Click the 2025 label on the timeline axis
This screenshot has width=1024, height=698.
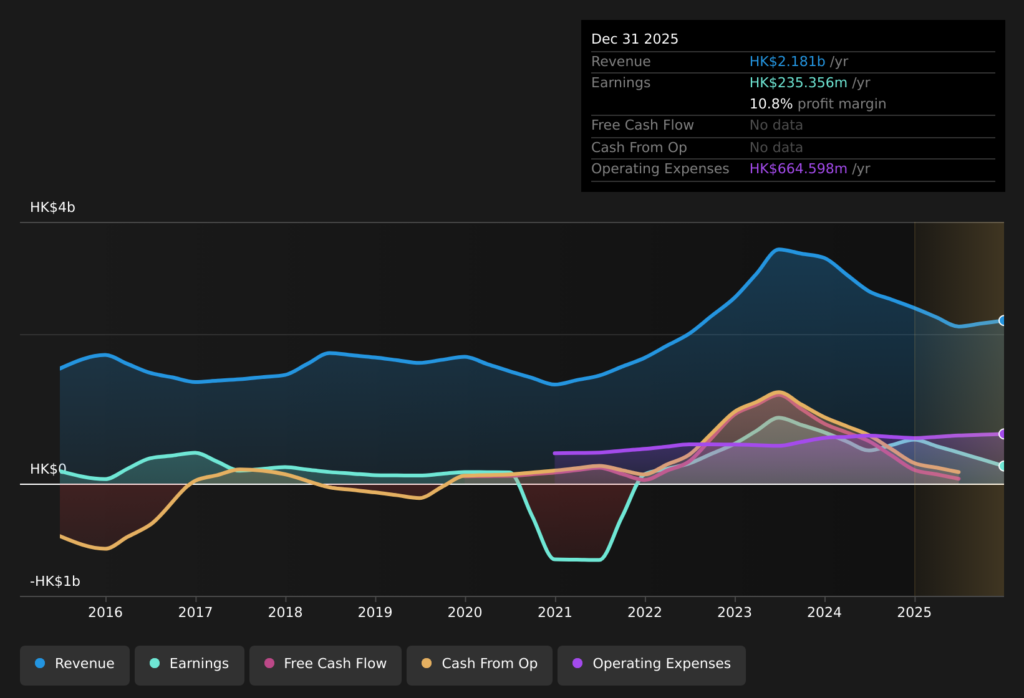pos(915,612)
